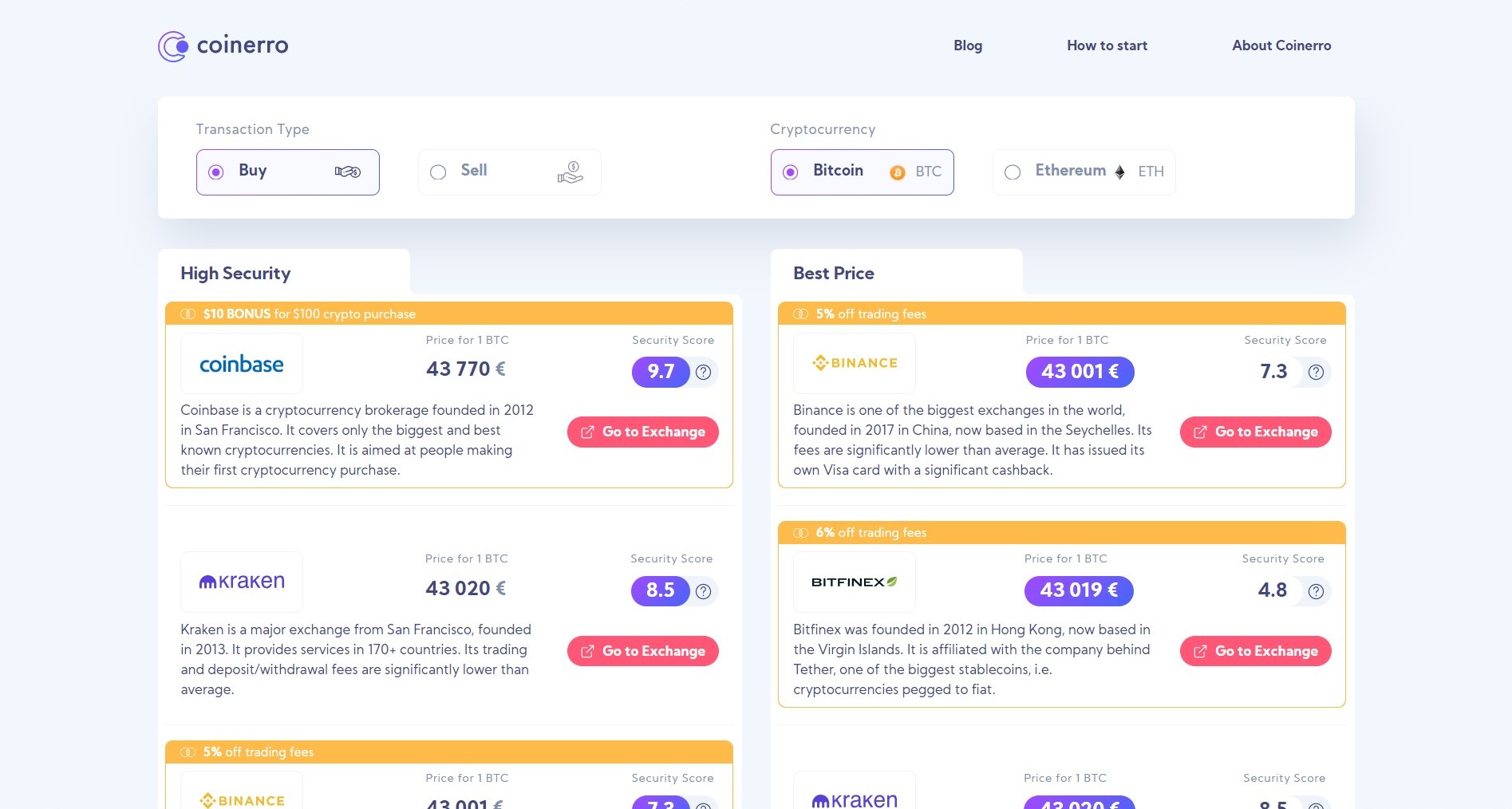Click the Coinerro logo icon

[x=173, y=46]
